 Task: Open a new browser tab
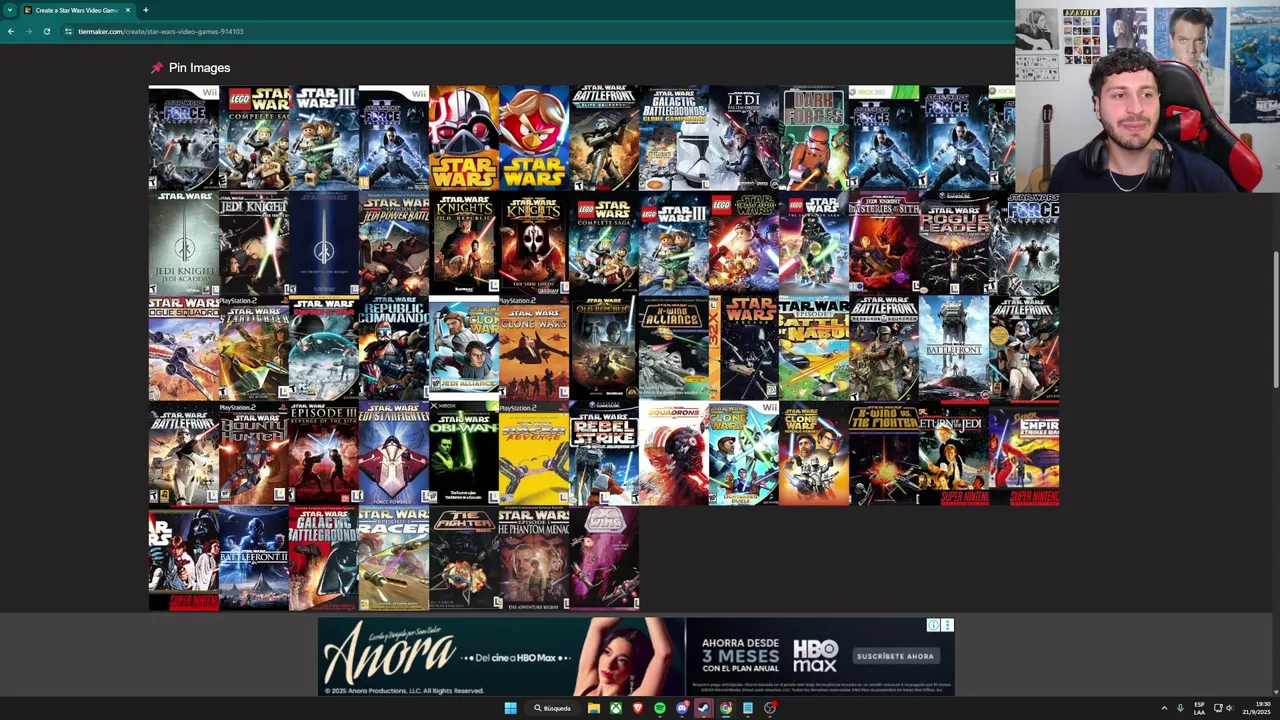(146, 10)
